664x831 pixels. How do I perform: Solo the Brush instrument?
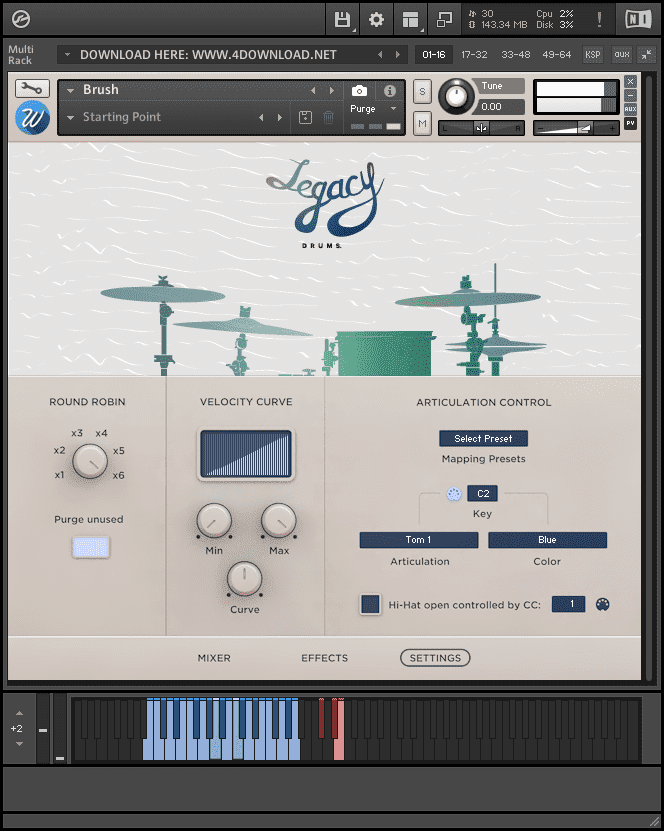(422, 92)
